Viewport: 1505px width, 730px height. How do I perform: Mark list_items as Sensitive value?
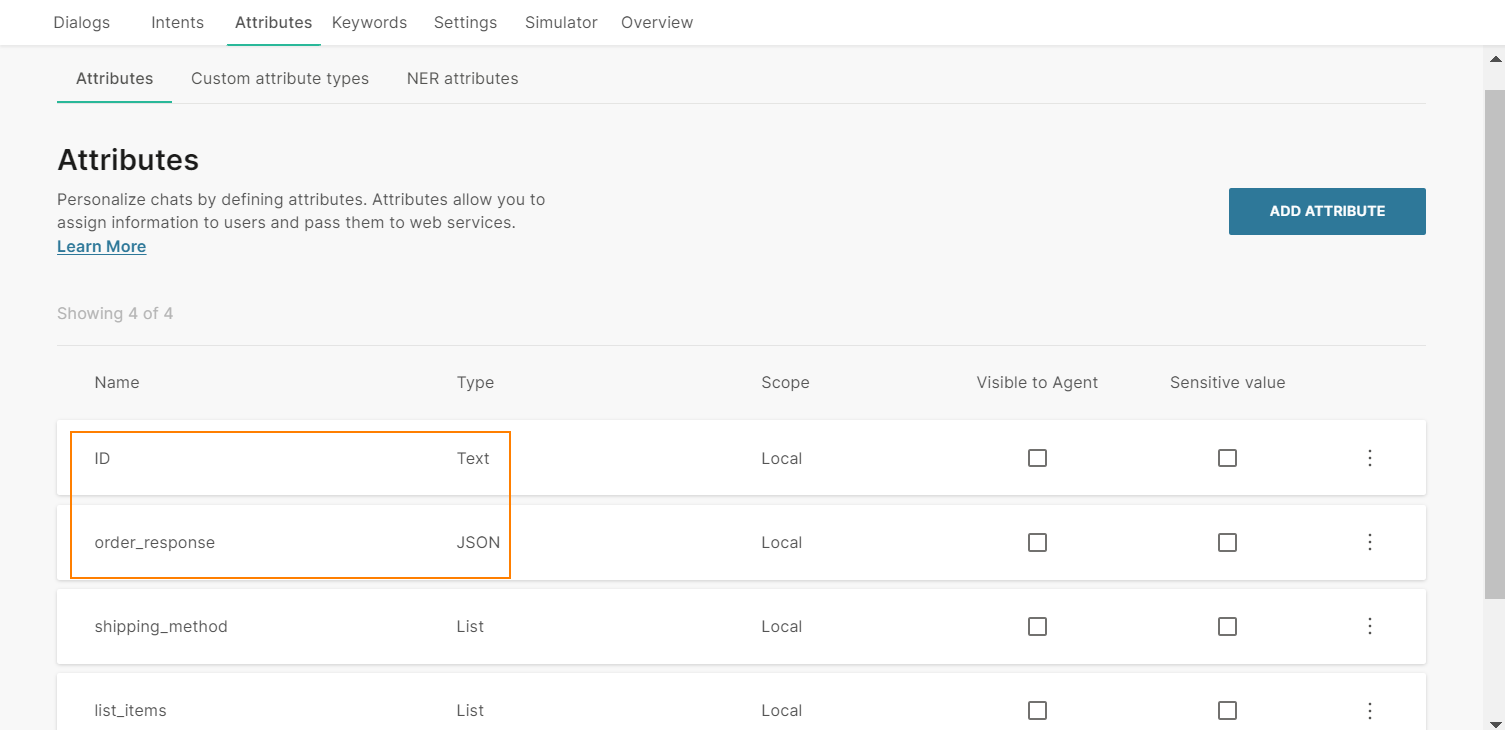(x=1227, y=710)
